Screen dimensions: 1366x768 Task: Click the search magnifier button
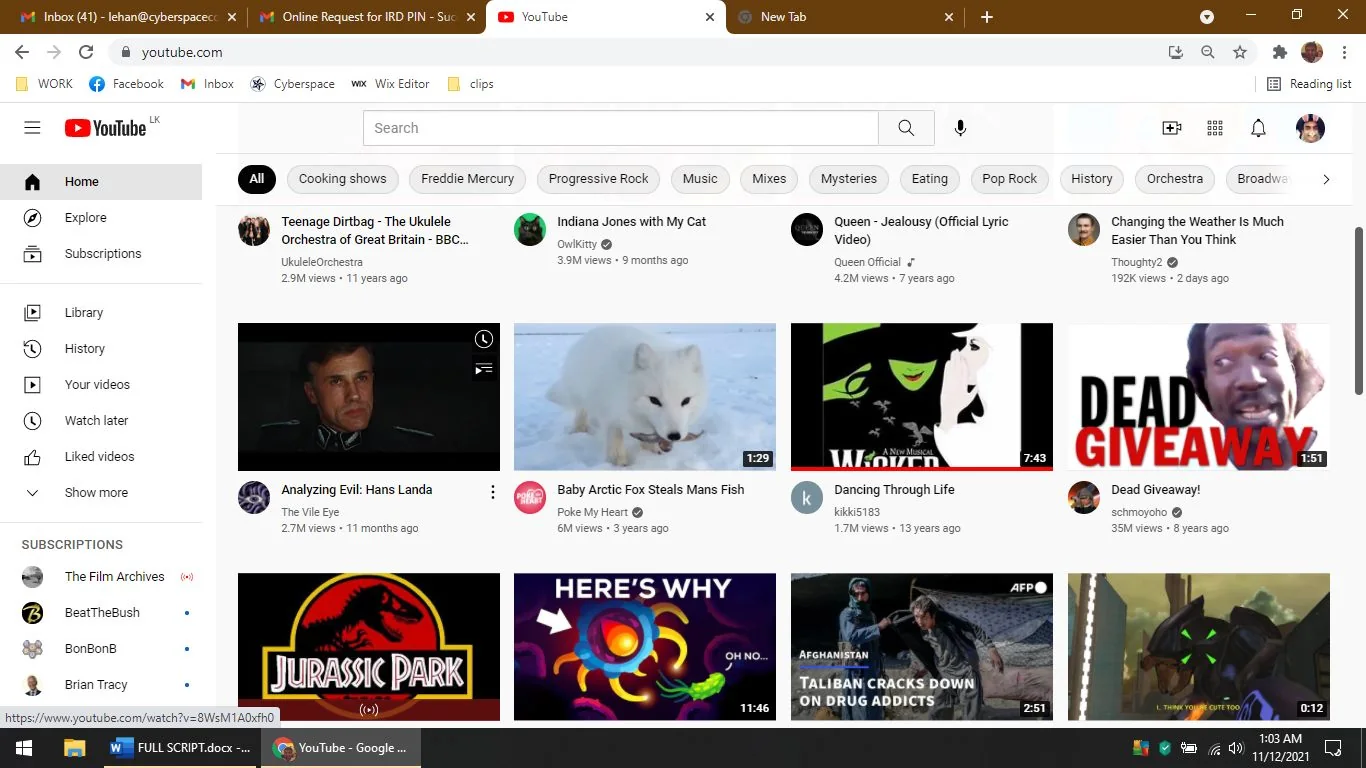[x=906, y=128]
